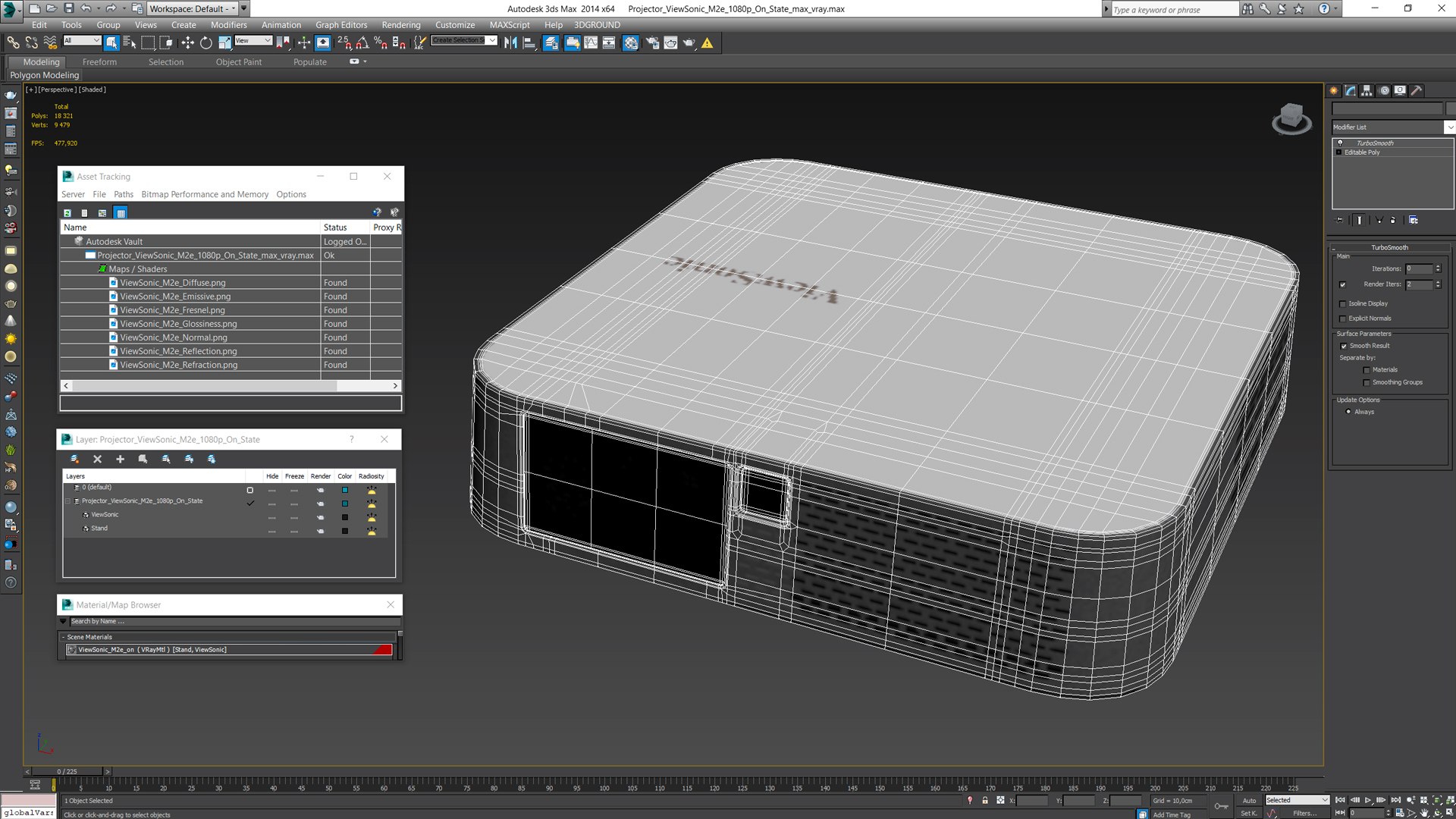Click the Polygon Modeling panel button
The image size is (1456, 819).
[x=44, y=75]
